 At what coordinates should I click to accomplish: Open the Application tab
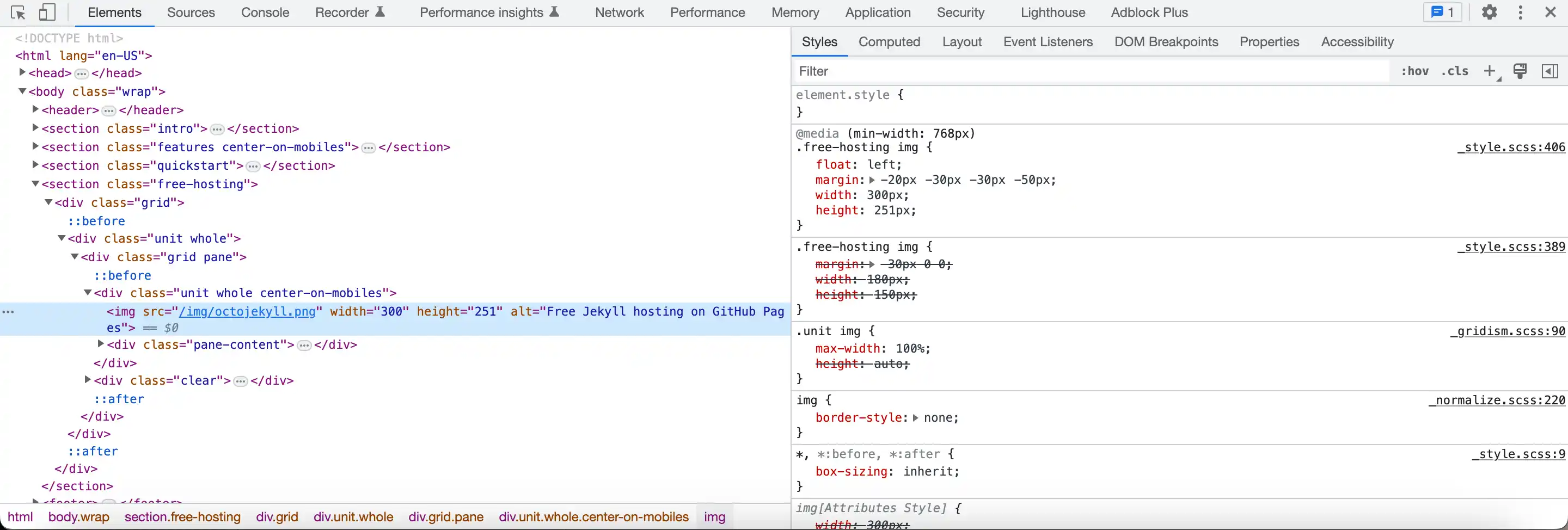pos(878,12)
